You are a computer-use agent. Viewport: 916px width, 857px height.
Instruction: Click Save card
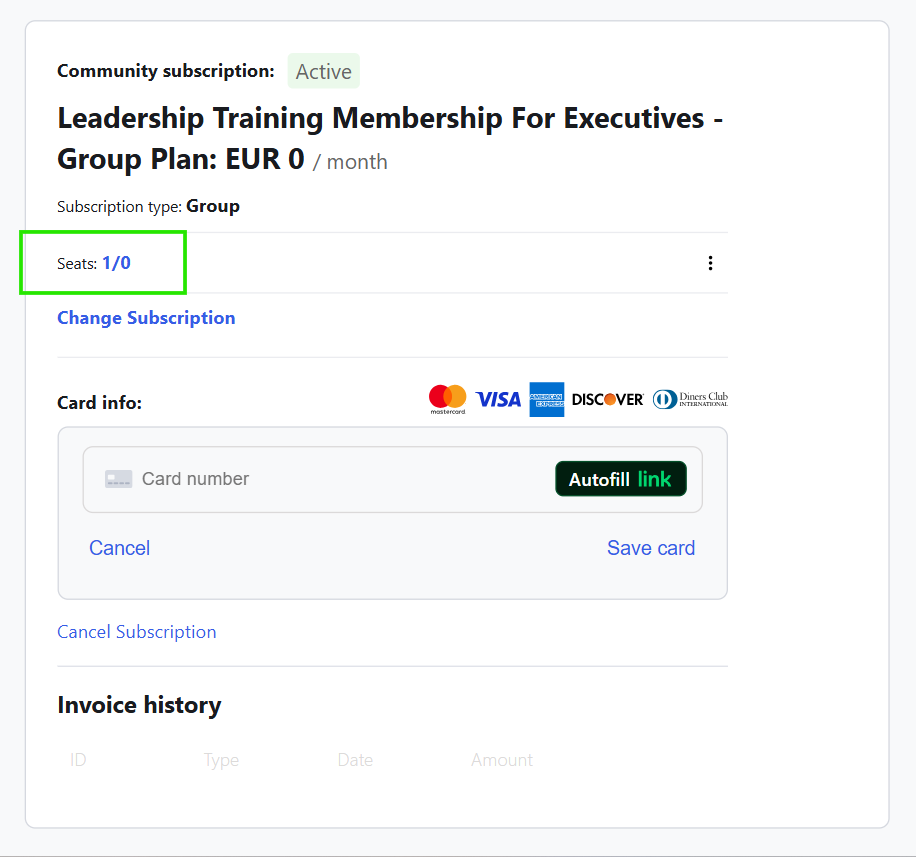[x=650, y=548]
